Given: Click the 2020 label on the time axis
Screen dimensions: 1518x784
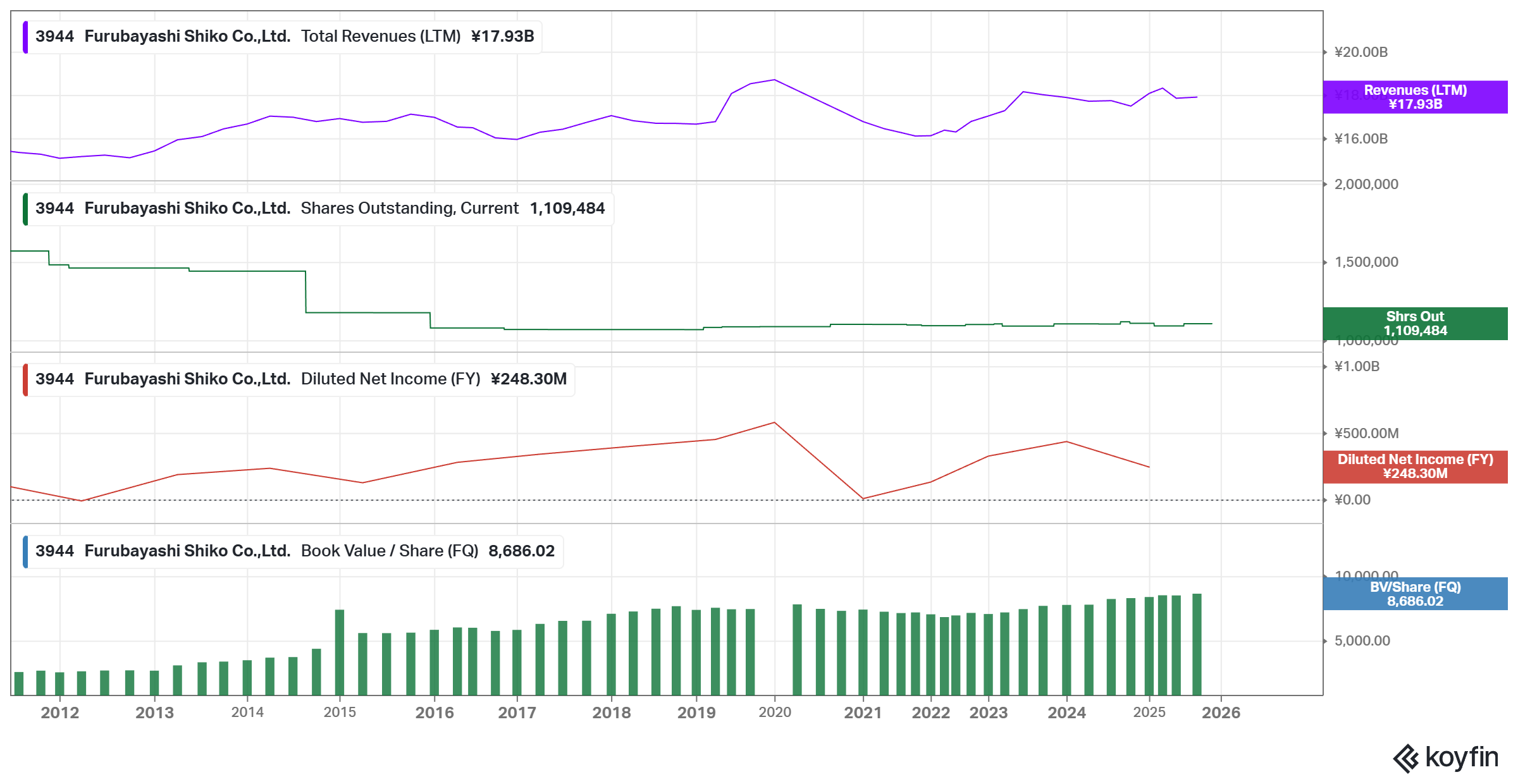Looking at the screenshot, I should pos(775,713).
